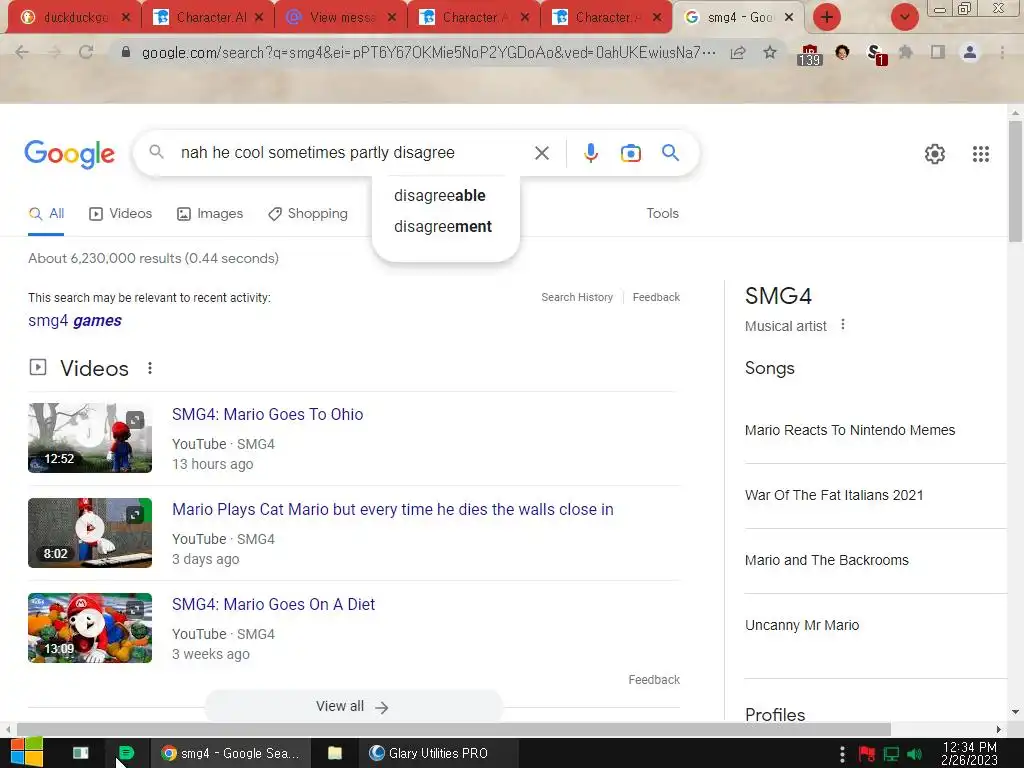The width and height of the screenshot is (1024, 768).
Task: Open the network monitor tray icon
Action: click(891, 754)
